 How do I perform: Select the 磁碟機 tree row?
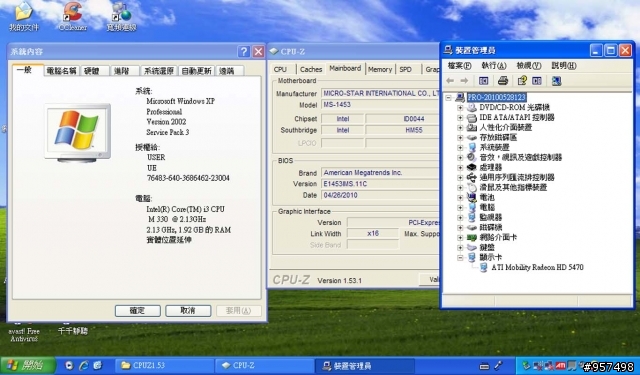coord(491,227)
